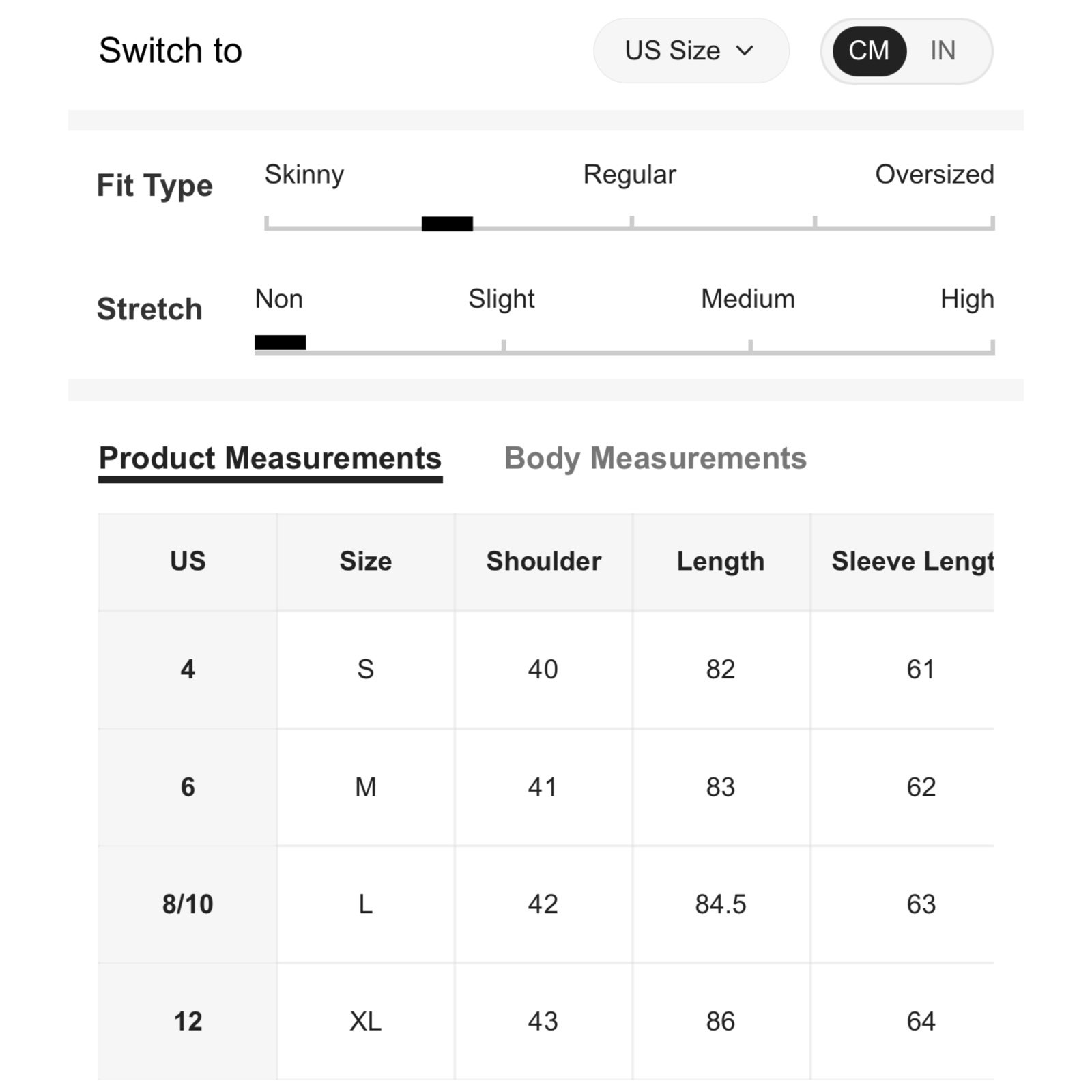Image resolution: width=1092 pixels, height=1092 pixels.
Task: Select the US 8/10 size row
Action: tap(546, 904)
